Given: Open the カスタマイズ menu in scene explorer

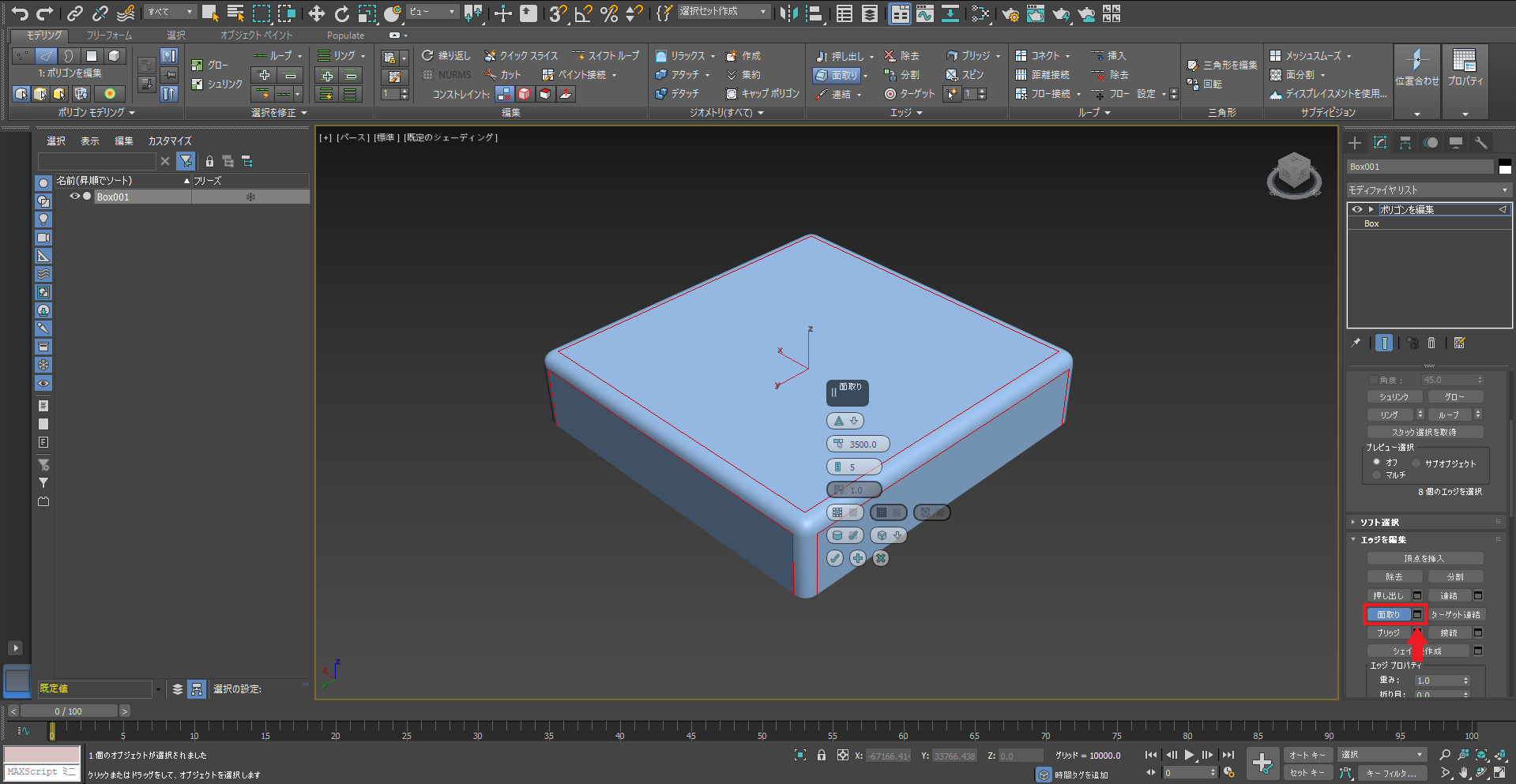Looking at the screenshot, I should pyautogui.click(x=170, y=141).
